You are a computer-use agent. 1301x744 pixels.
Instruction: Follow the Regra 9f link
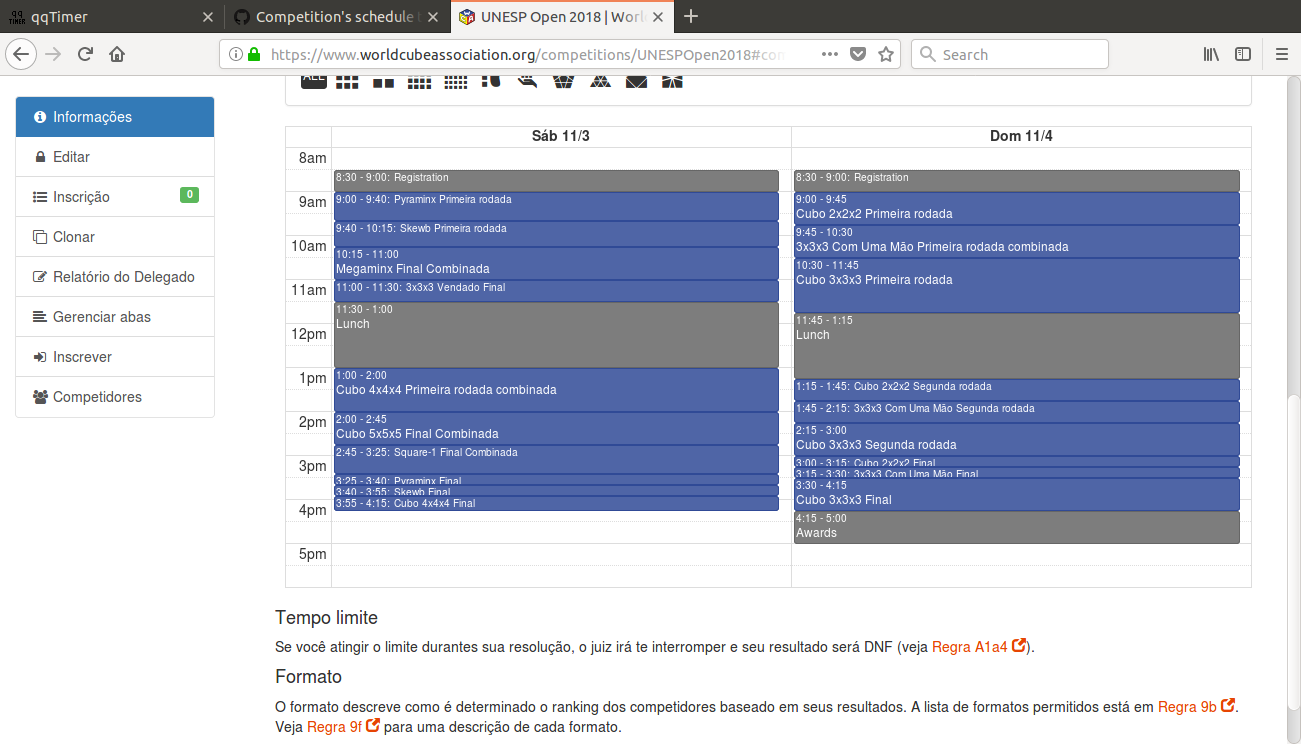[343, 727]
